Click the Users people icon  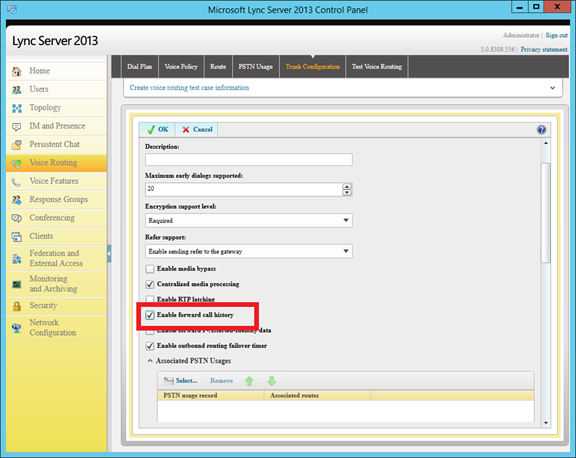tap(17, 90)
